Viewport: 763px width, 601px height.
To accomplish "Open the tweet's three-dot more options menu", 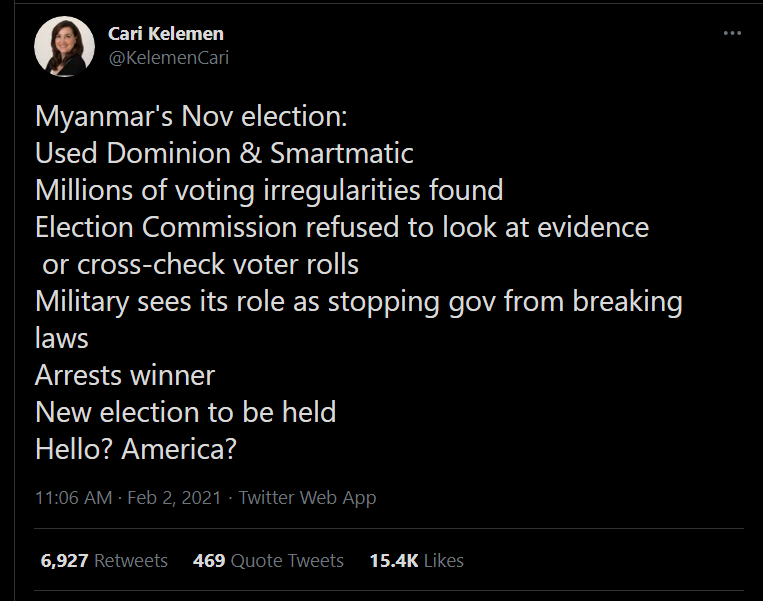I will 732,33.
